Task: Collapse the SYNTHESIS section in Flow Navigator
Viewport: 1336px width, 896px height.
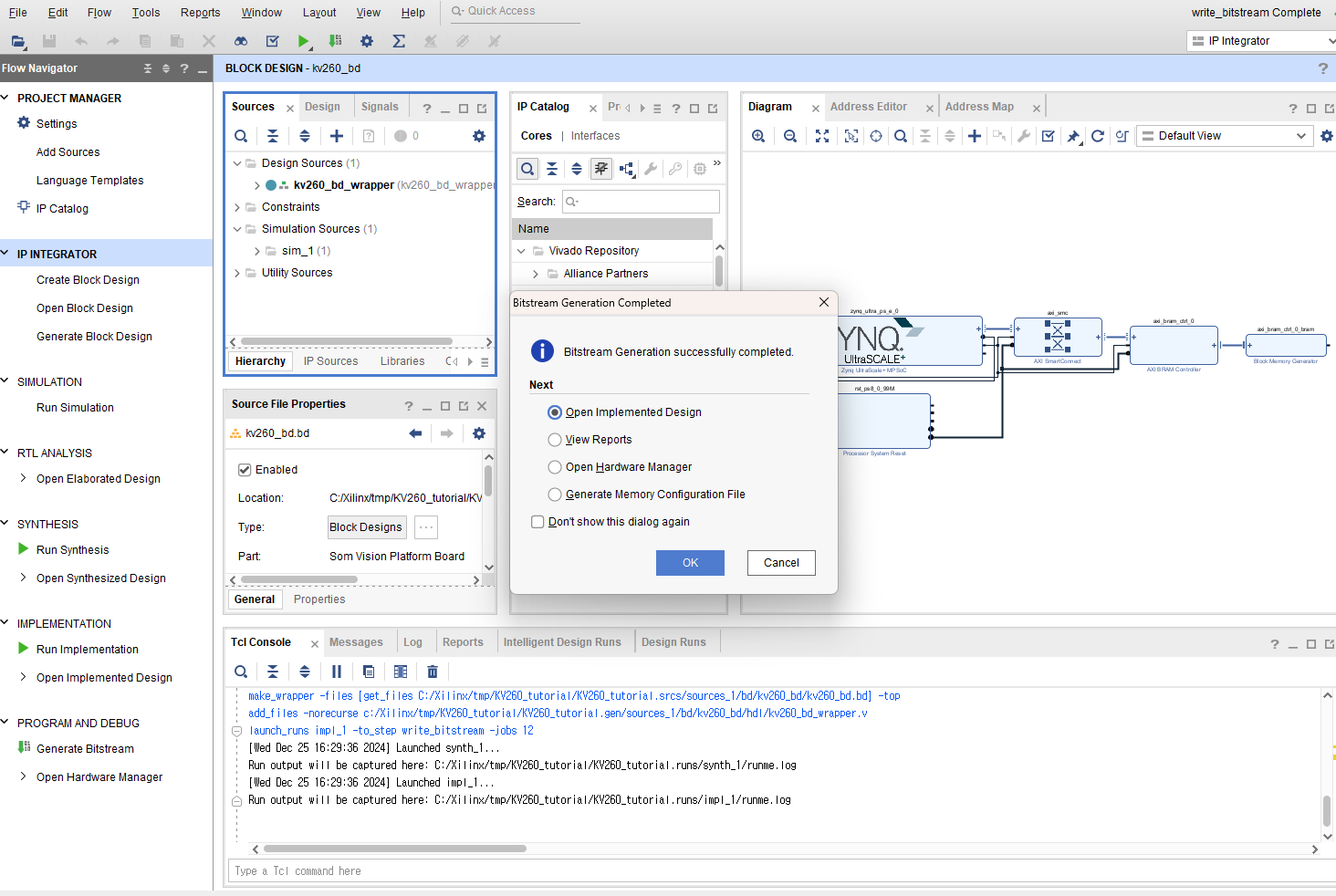Action: (x=5, y=524)
